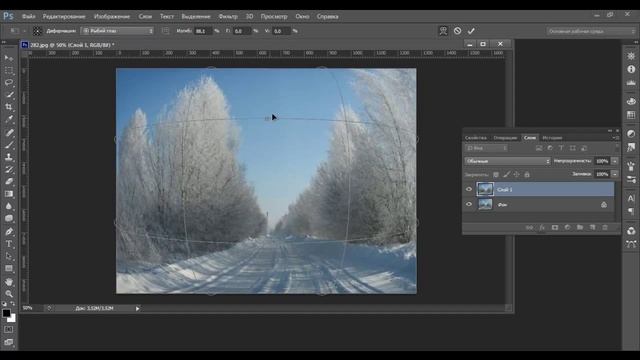The width and height of the screenshot is (640, 360).
Task: Change warp orientation toggle
Action: coord(165,31)
